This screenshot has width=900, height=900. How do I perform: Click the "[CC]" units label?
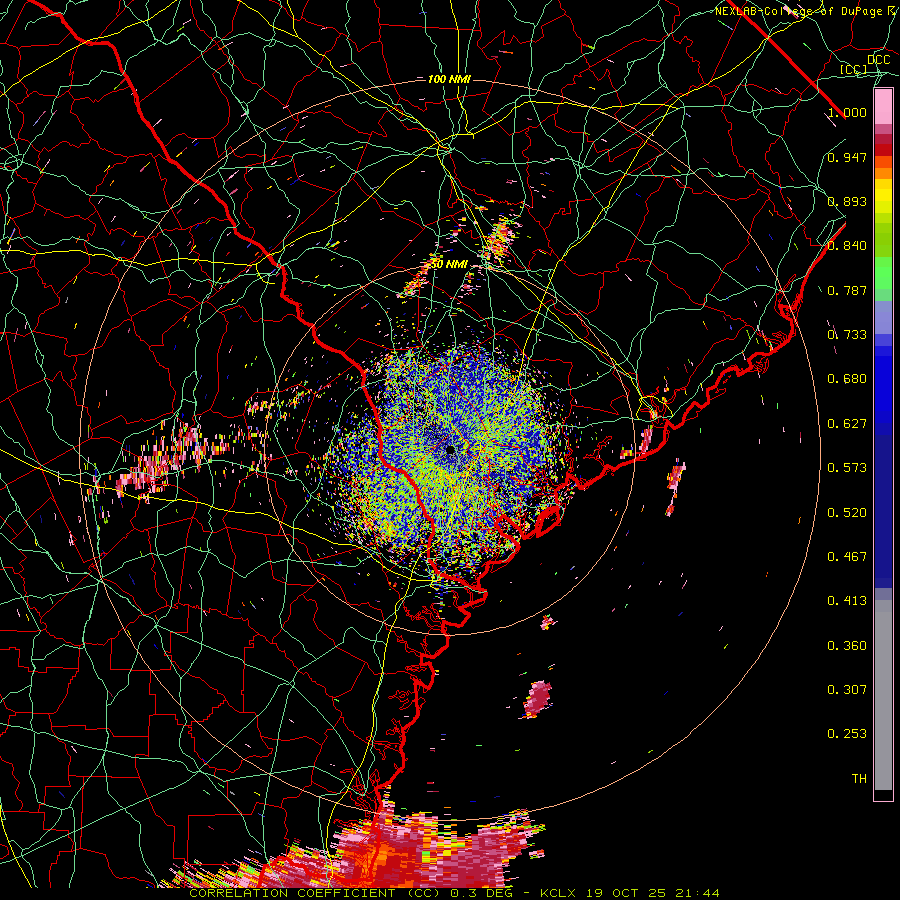(854, 69)
